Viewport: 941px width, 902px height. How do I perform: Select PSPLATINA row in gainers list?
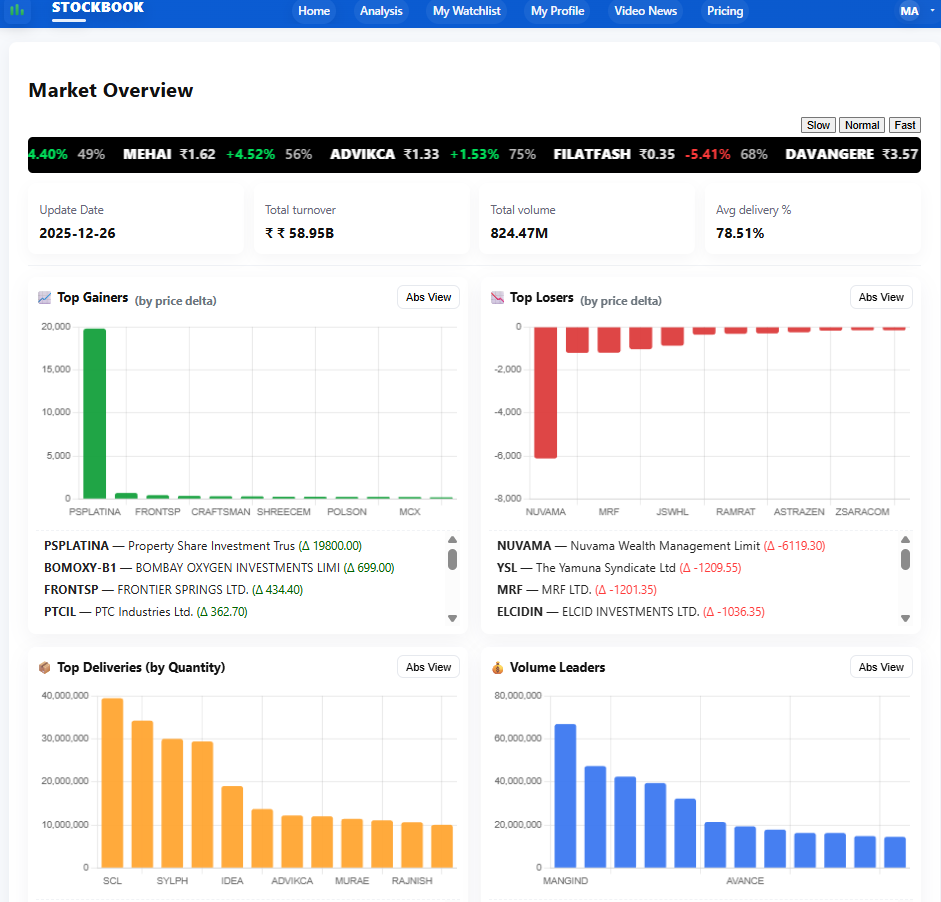(x=203, y=546)
